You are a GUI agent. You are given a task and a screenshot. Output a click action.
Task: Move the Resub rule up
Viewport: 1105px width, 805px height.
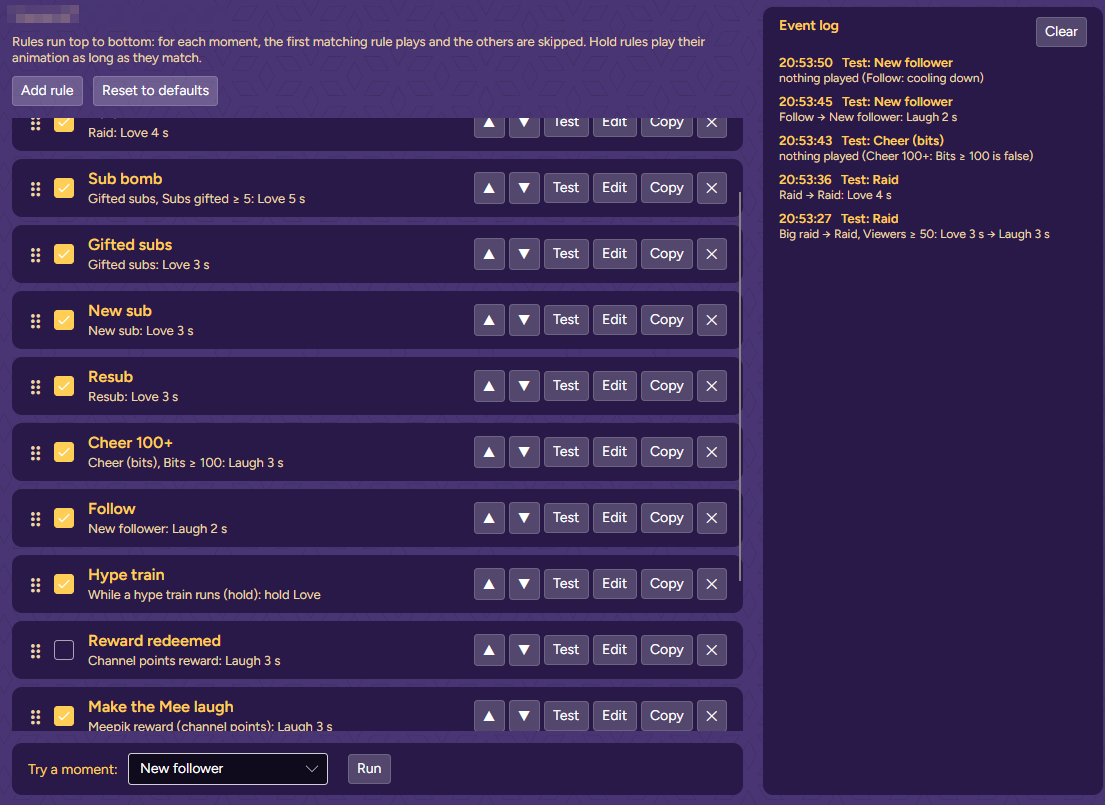(x=489, y=386)
